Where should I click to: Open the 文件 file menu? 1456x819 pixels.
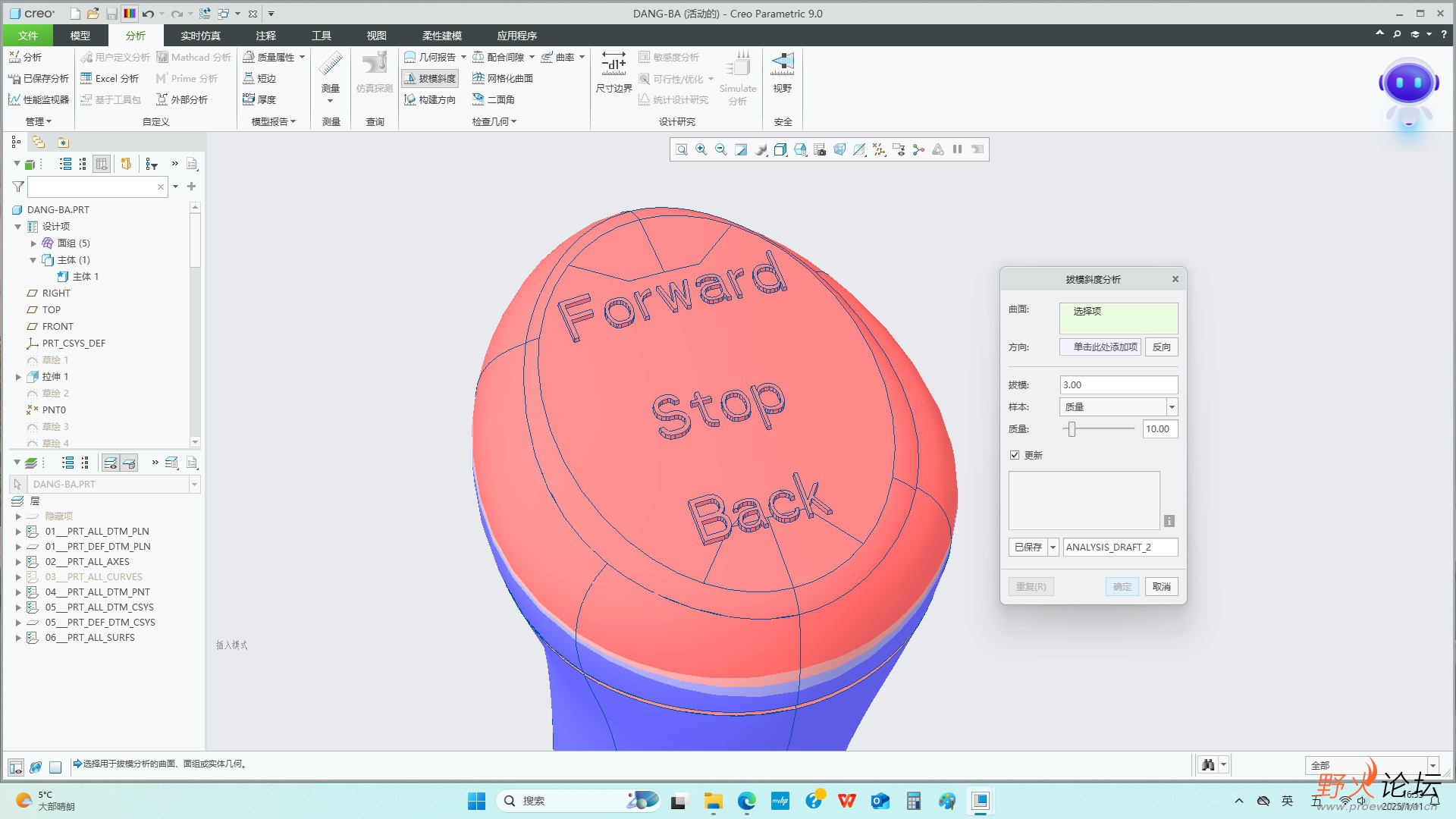coord(28,36)
